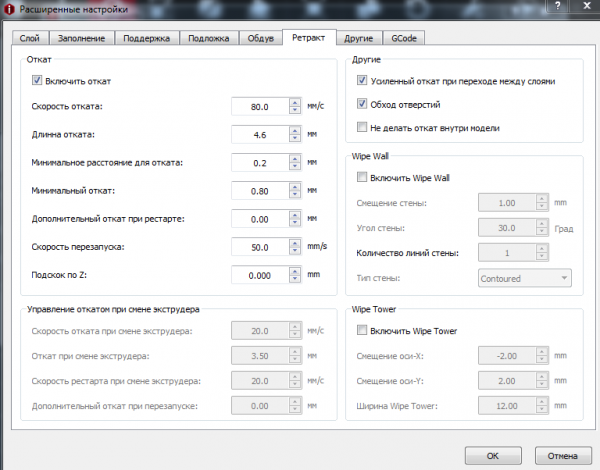Toggle the Включить откат checkbox
Viewport: 600px width, 470px height.
pyautogui.click(x=37, y=81)
